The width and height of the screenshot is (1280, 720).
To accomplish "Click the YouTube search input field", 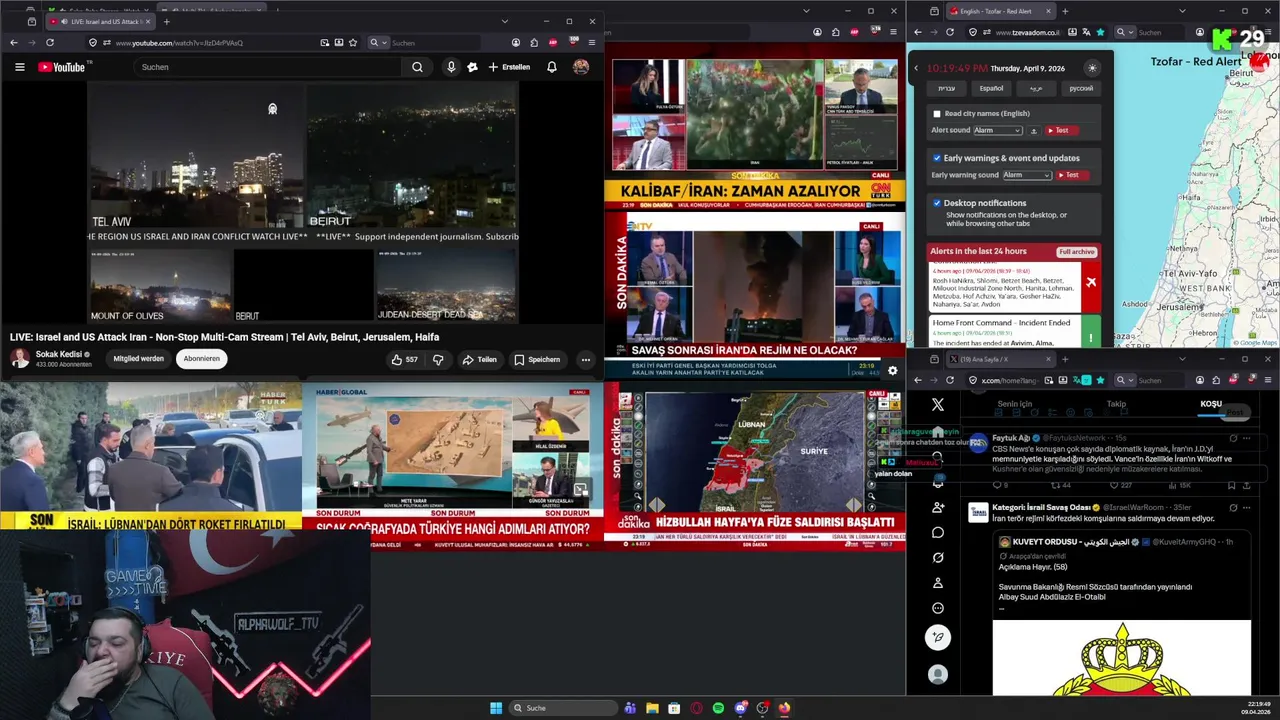I will point(269,67).
